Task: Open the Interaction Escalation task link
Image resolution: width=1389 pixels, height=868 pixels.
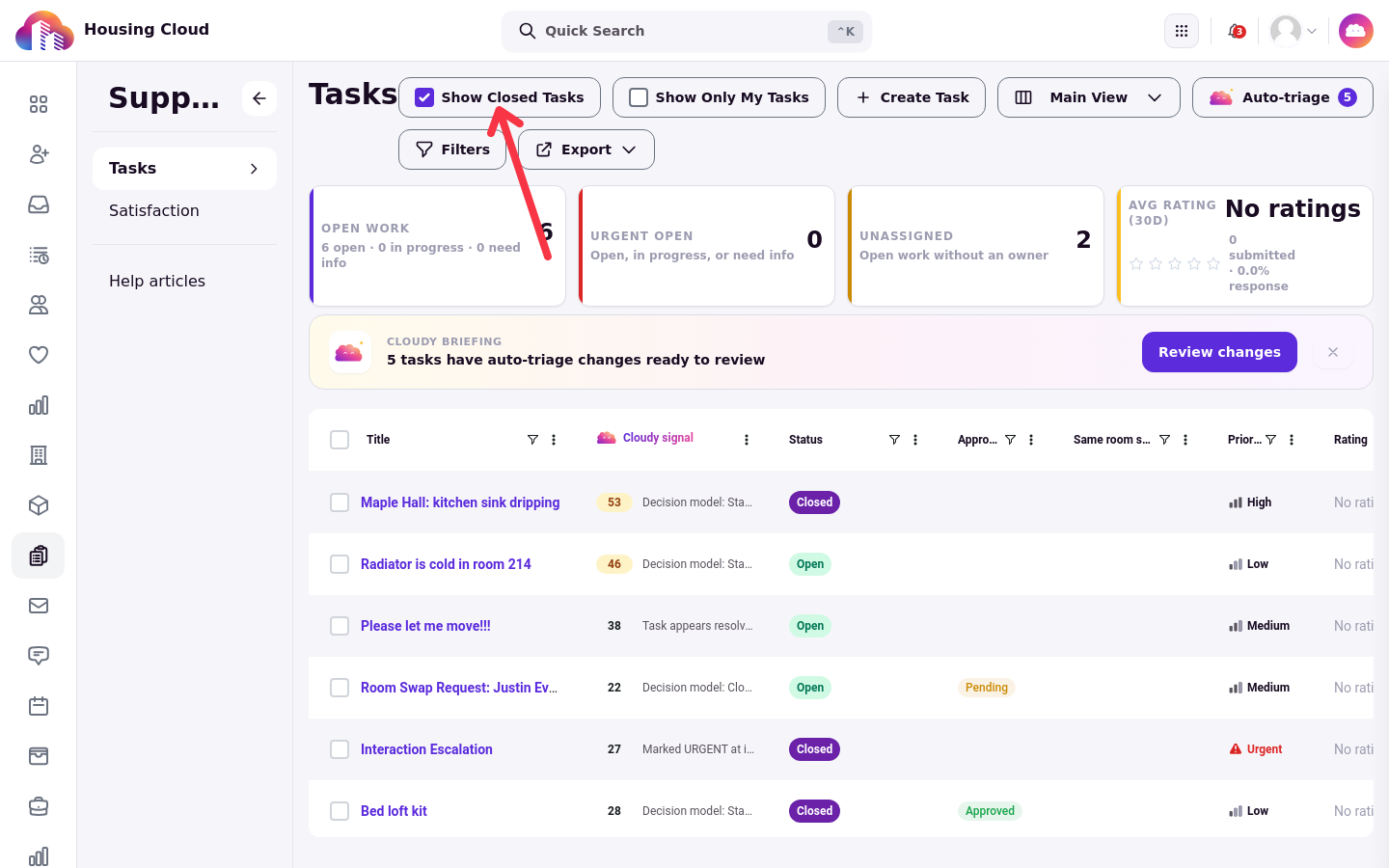Action: [426, 749]
